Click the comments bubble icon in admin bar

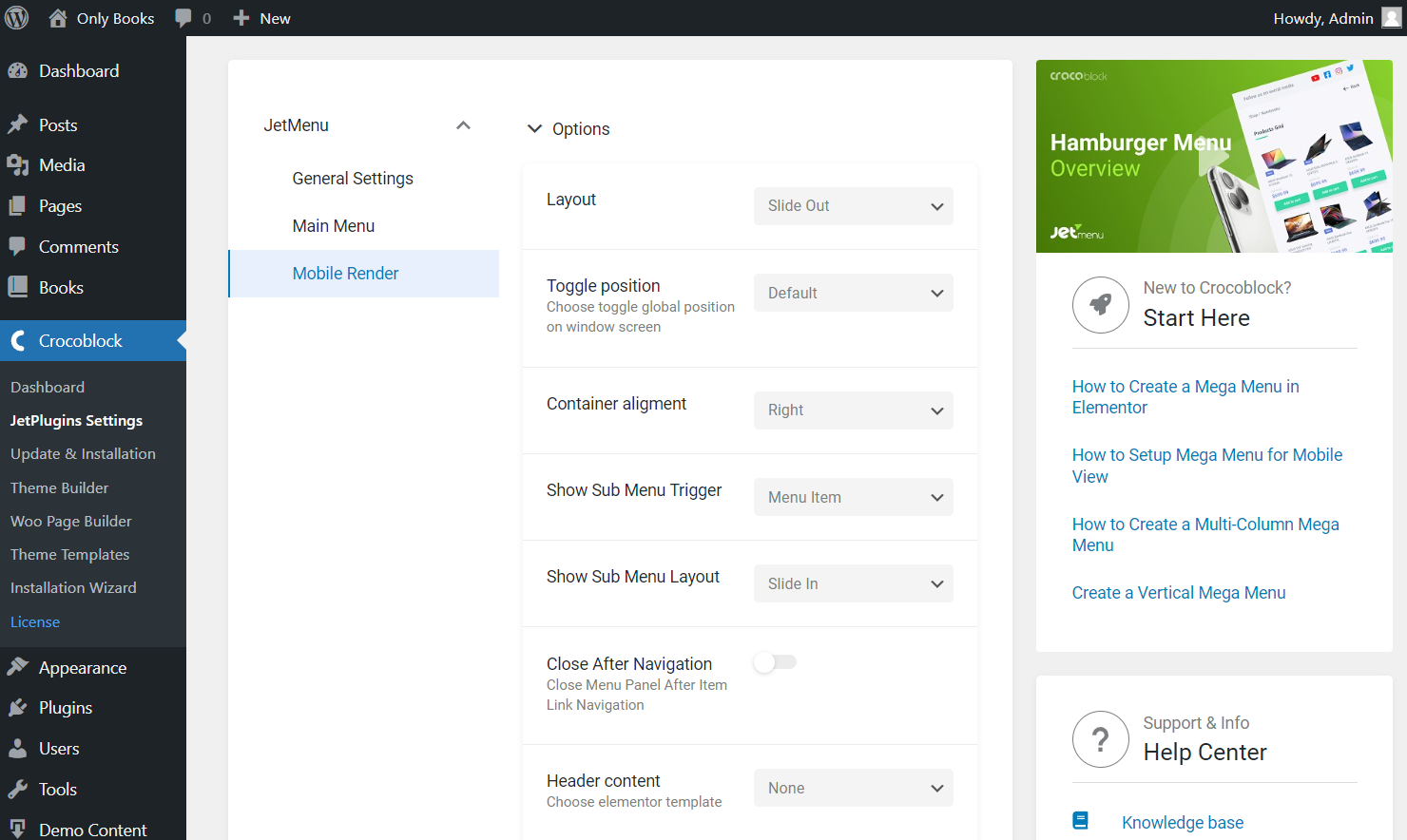click(183, 18)
